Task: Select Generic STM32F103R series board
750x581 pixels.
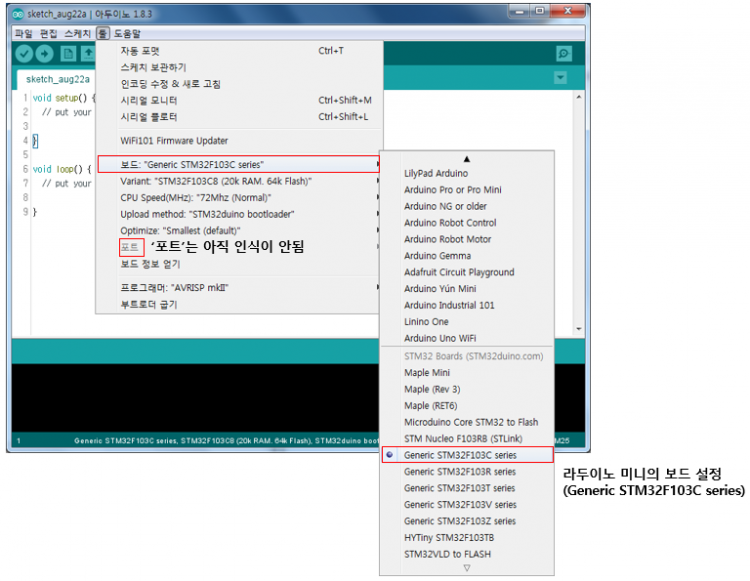Action: pyautogui.click(x=467, y=471)
